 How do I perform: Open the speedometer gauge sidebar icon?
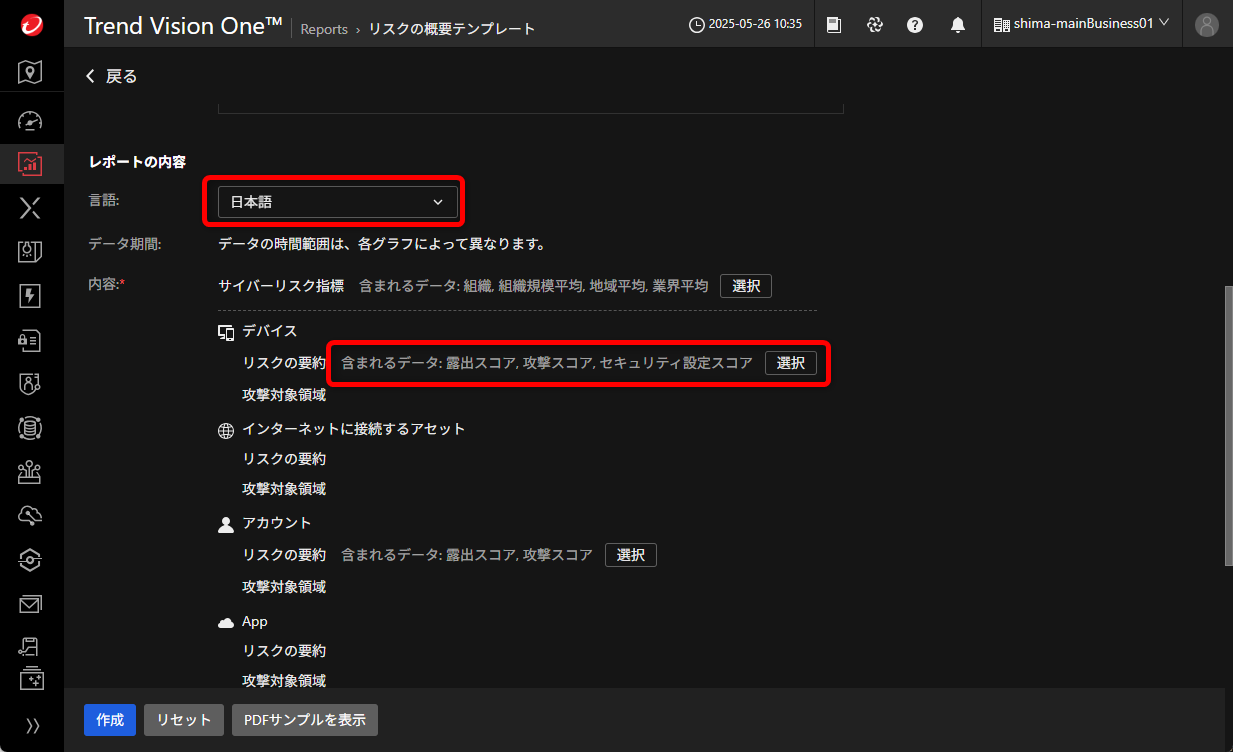pyautogui.click(x=31, y=120)
